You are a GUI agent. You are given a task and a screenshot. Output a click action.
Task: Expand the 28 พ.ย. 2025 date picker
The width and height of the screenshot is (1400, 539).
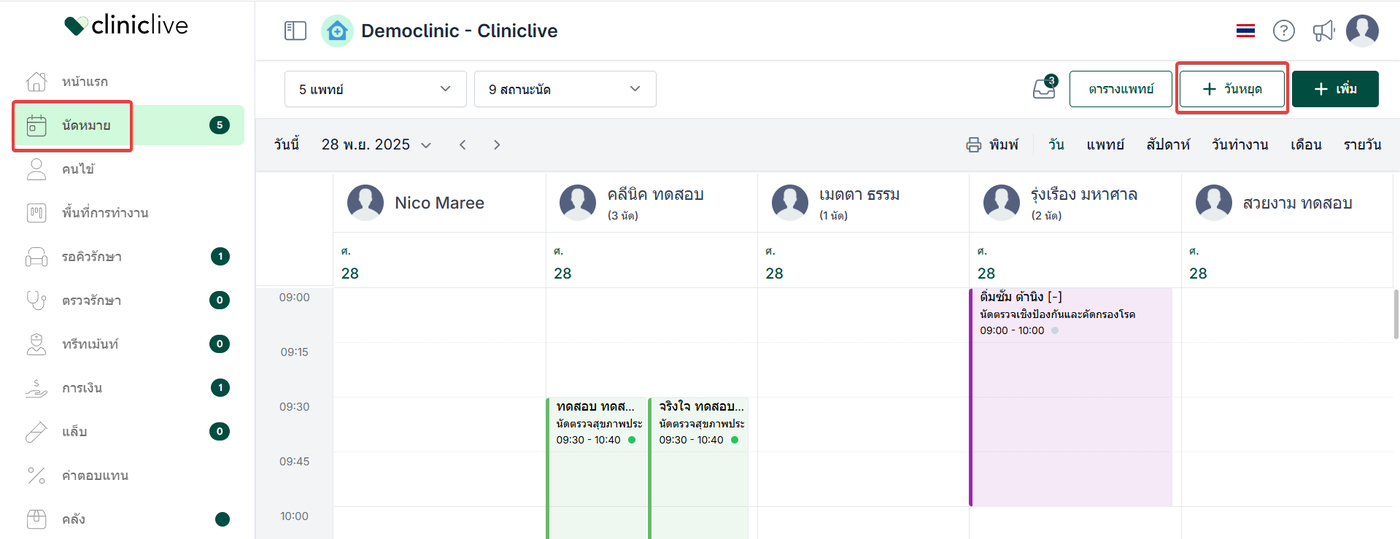click(x=376, y=145)
